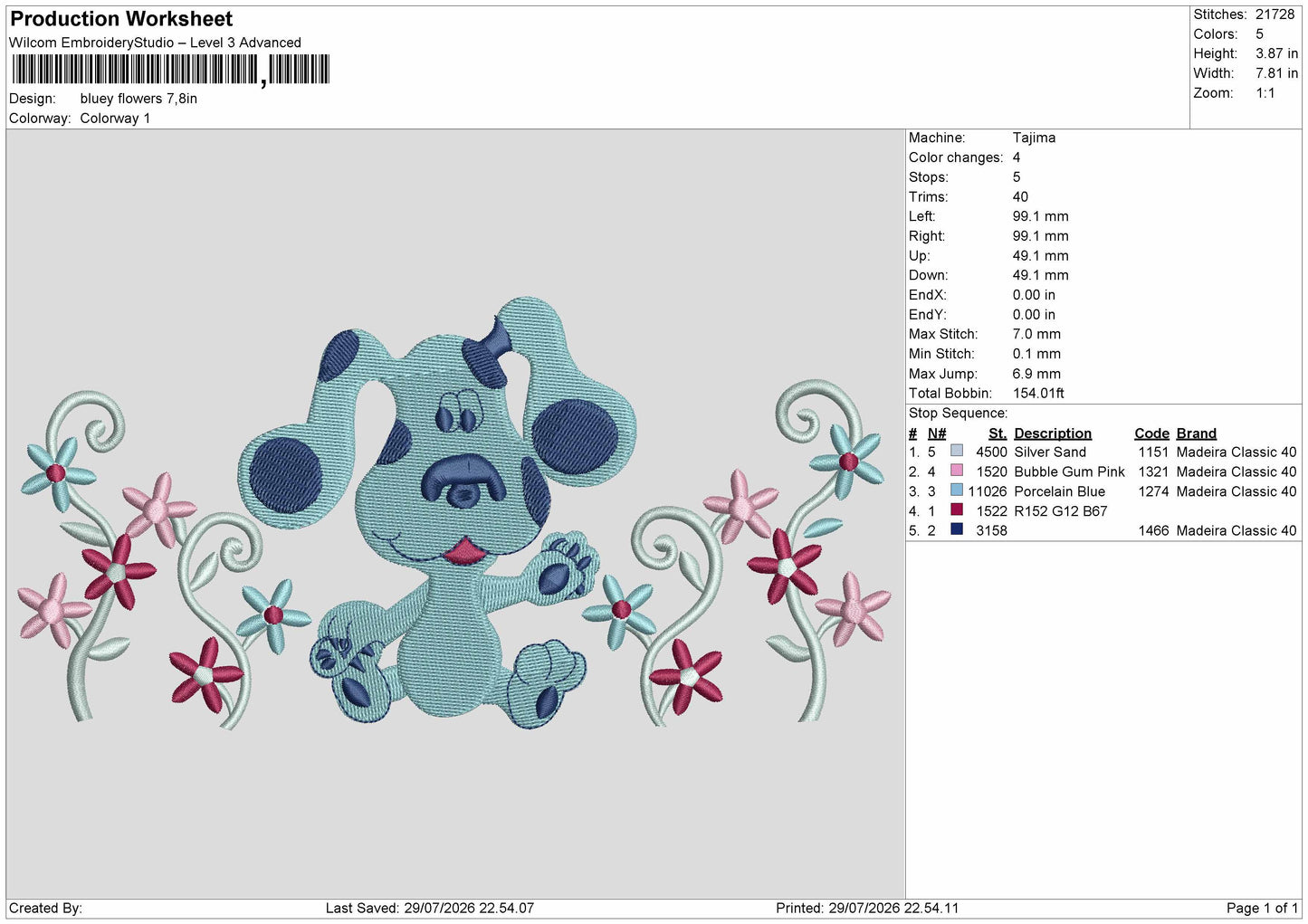
Task: Click the Colors value 5
Action: [1259, 34]
